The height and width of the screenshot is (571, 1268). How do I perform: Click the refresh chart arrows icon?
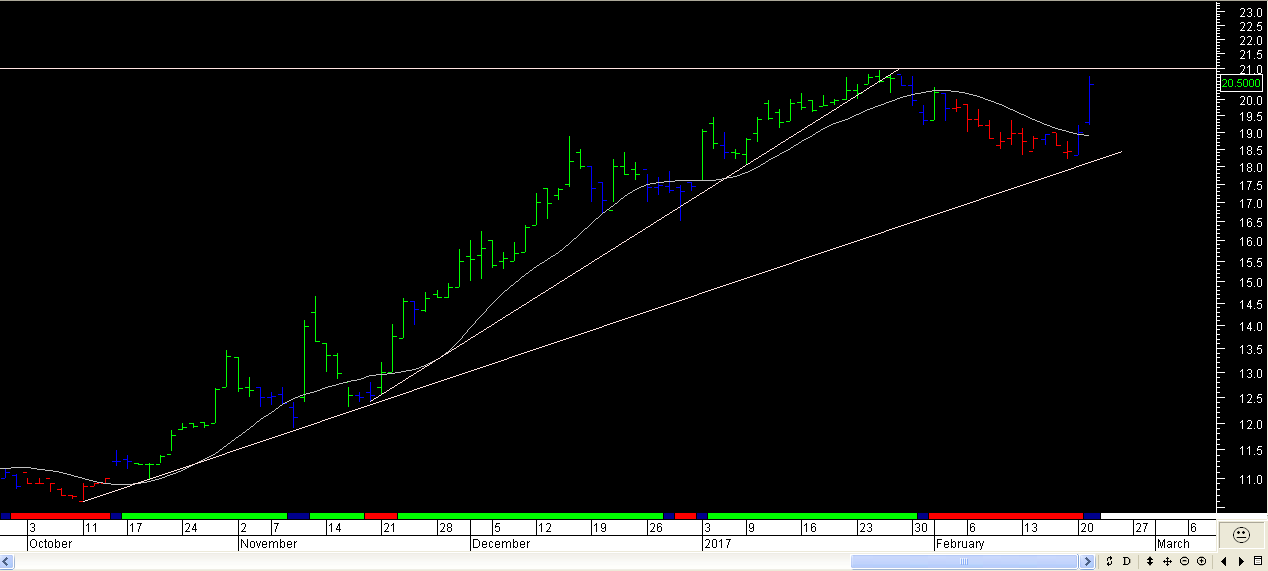[1109, 561]
